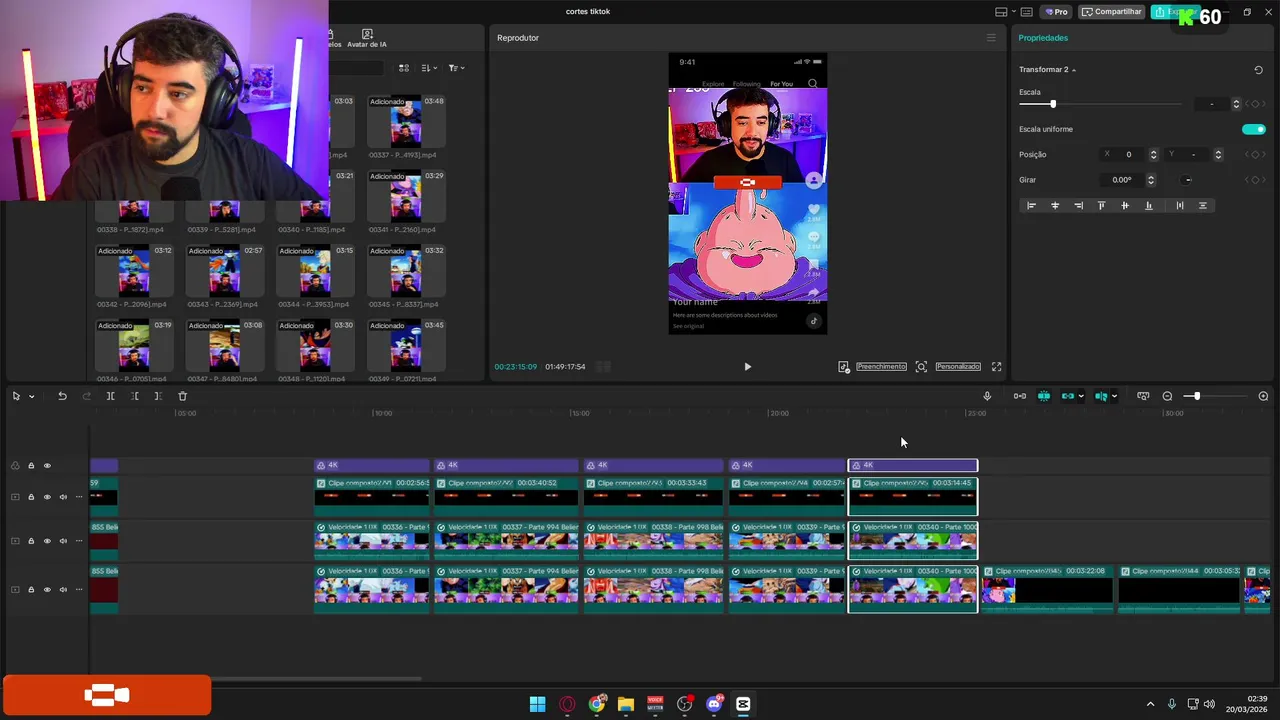
Task: Select the Propriedades tab
Action: pos(1043,38)
